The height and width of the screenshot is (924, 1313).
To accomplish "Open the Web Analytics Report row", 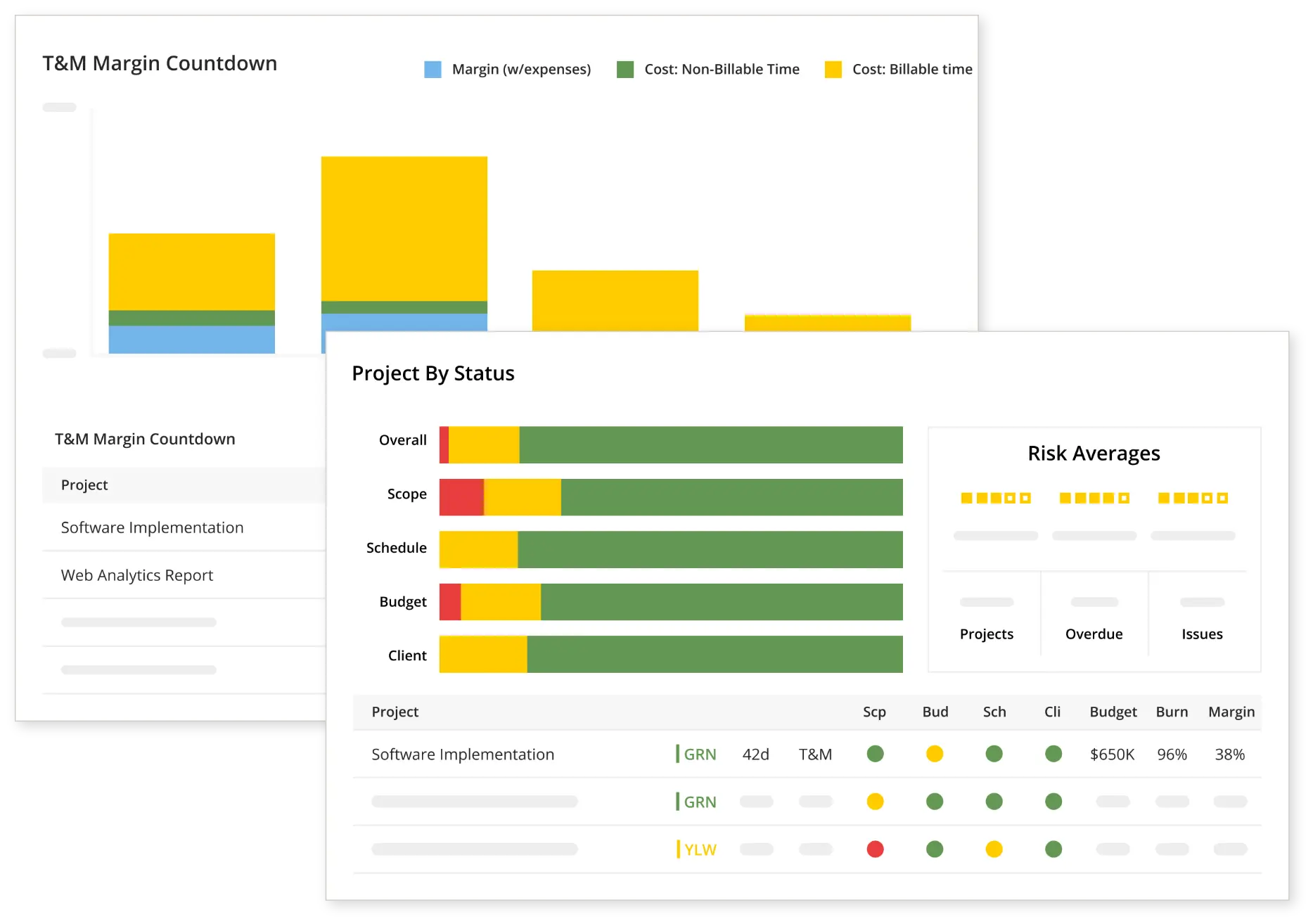I will [184, 575].
